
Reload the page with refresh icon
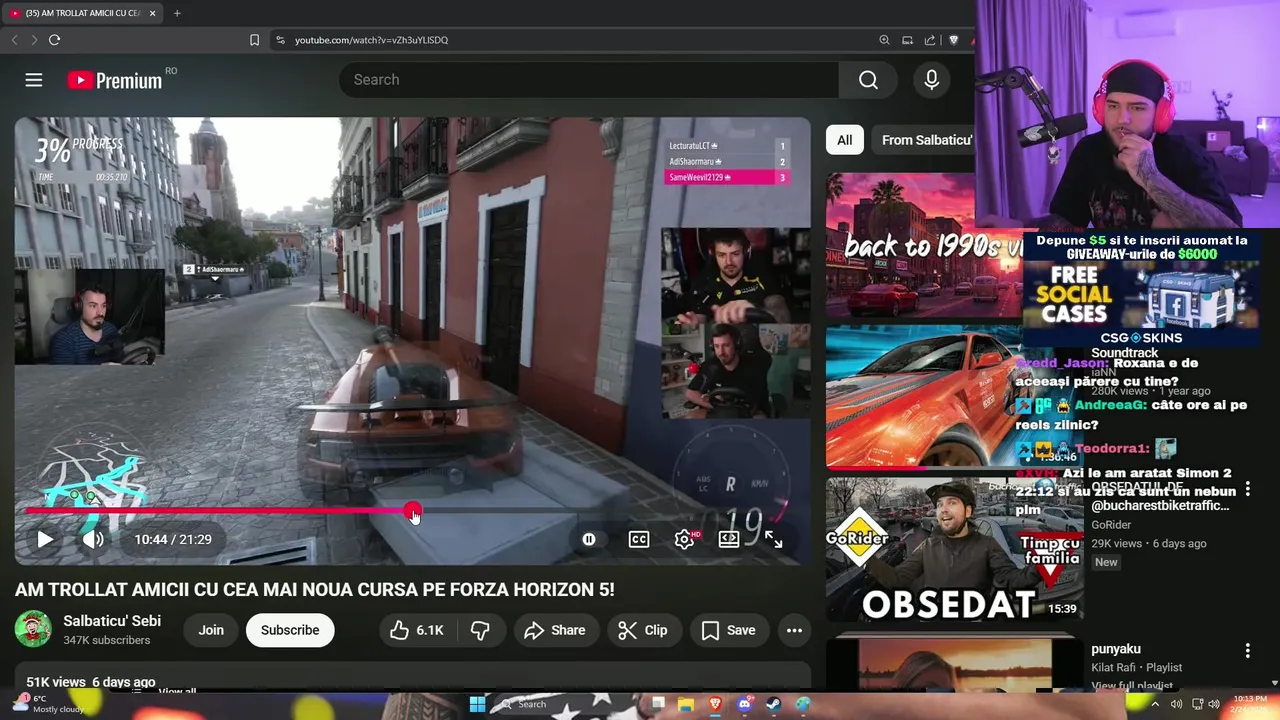(54, 40)
